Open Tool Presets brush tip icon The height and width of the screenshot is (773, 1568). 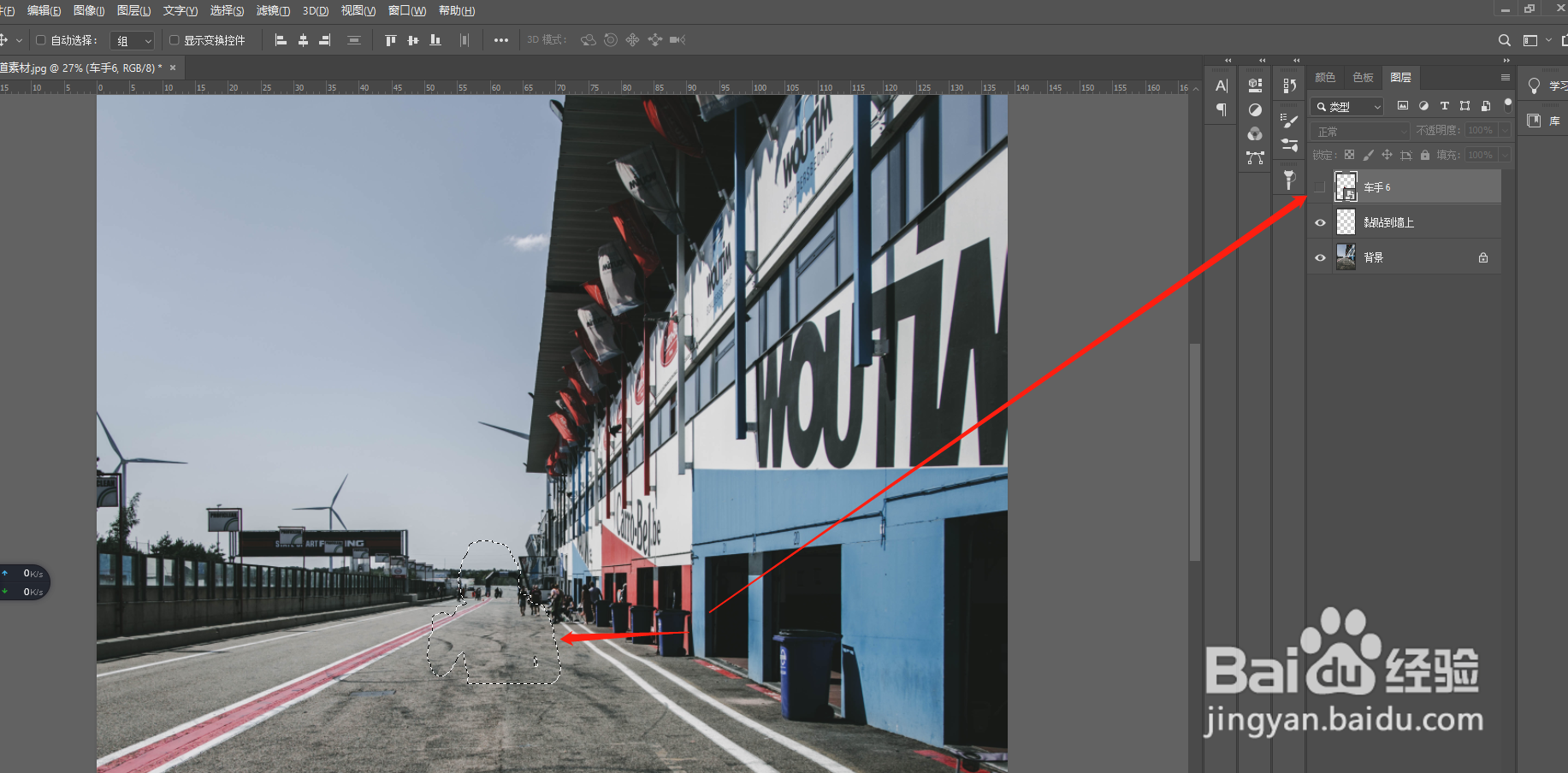pos(1290,180)
